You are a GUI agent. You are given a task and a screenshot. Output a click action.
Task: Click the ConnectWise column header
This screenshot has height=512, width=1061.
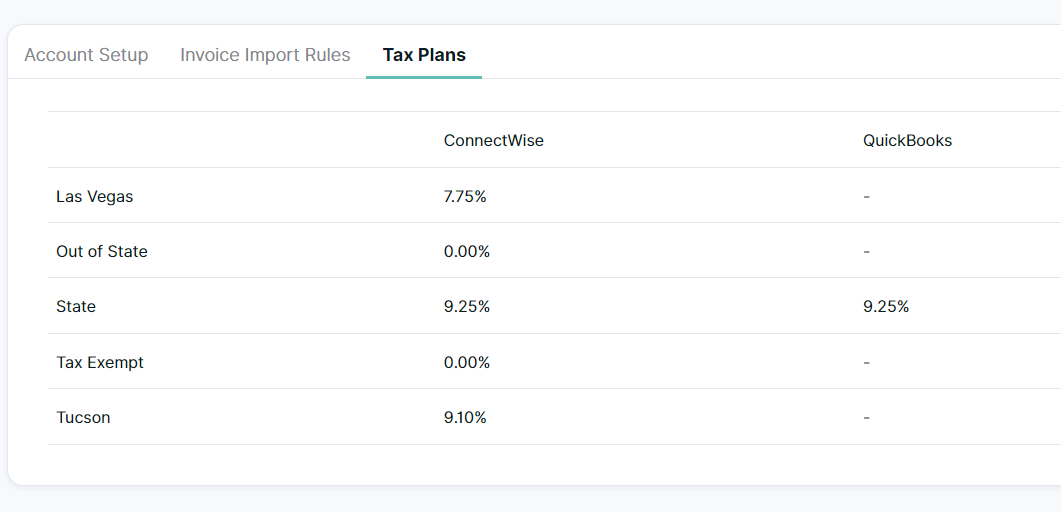click(494, 141)
